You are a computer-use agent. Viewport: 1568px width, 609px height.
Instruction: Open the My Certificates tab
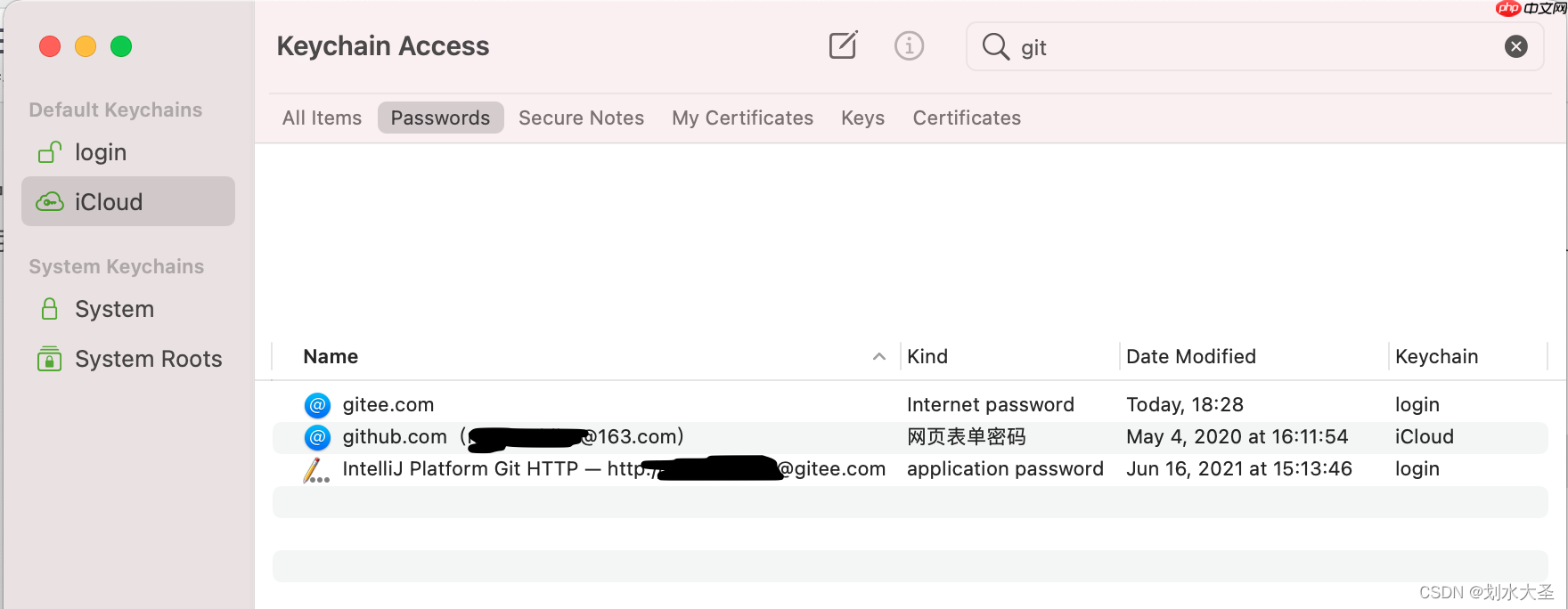click(742, 118)
